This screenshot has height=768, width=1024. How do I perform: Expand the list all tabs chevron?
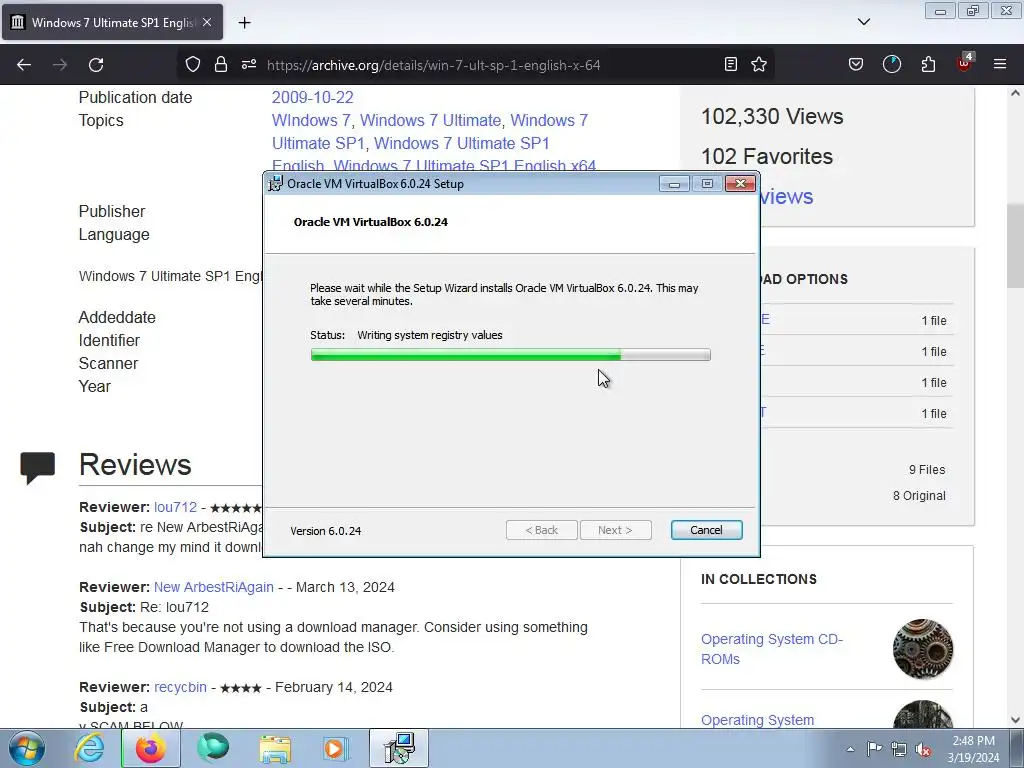(x=864, y=22)
